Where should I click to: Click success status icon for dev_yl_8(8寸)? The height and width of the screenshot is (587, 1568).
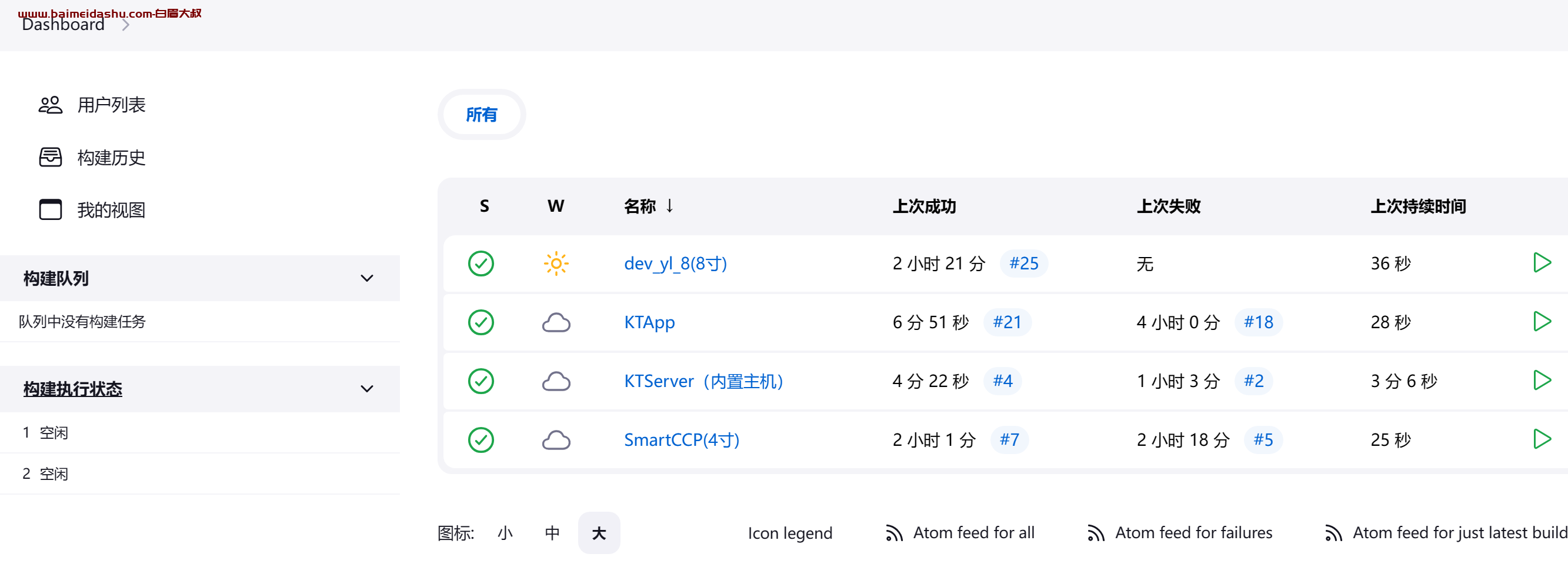coord(481,264)
